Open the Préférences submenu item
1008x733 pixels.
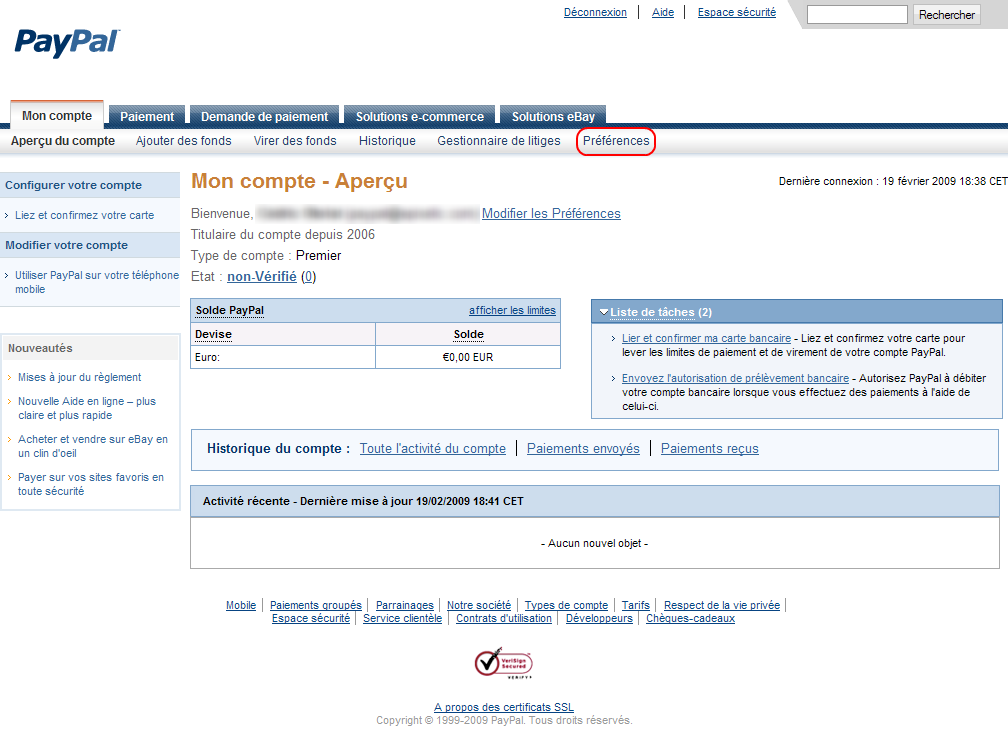[616, 141]
